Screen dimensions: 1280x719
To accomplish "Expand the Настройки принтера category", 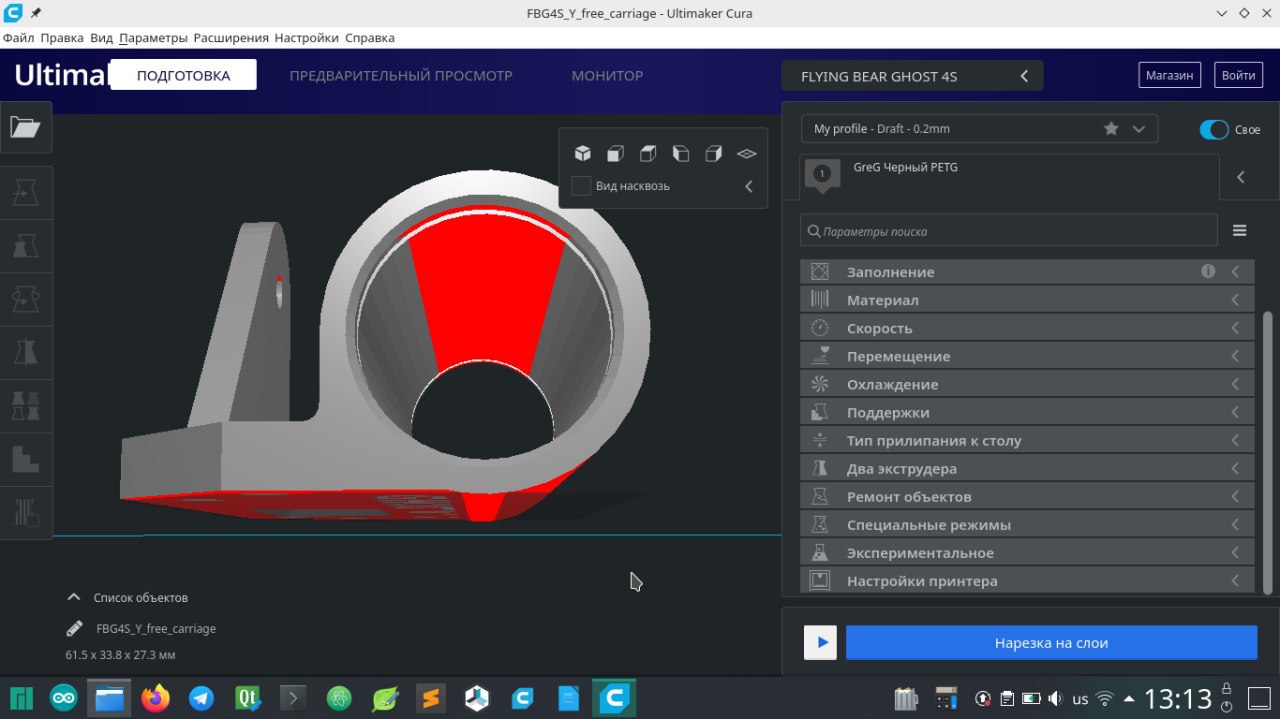I will click(x=1027, y=580).
